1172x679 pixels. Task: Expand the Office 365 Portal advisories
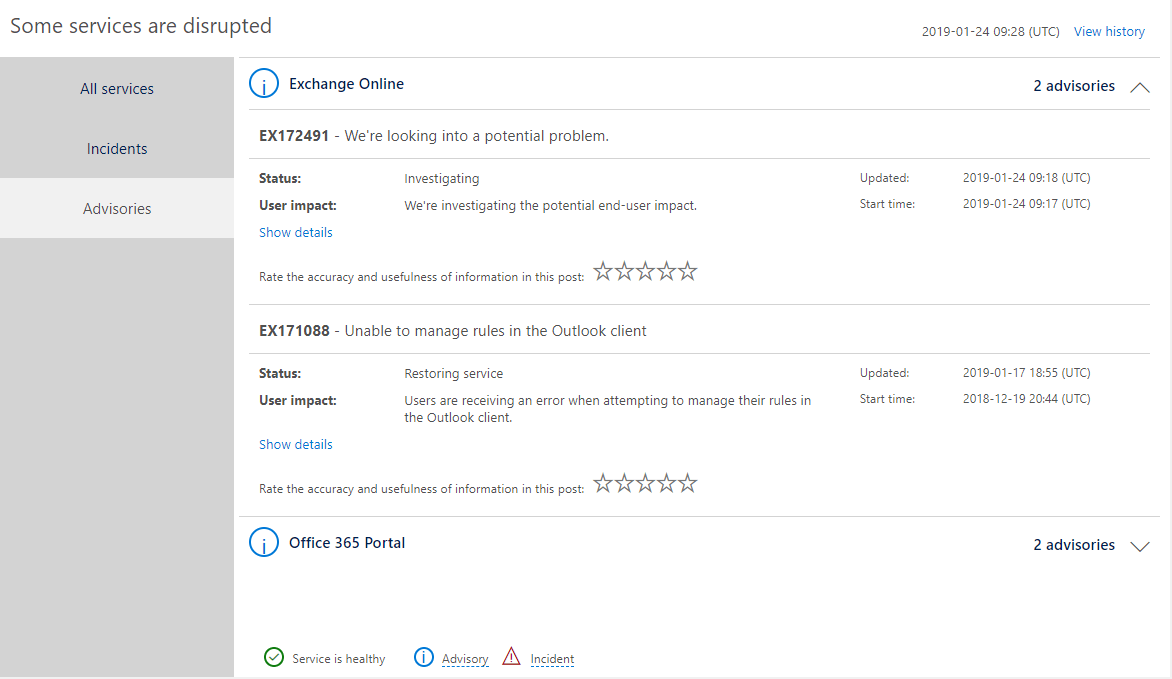1139,546
